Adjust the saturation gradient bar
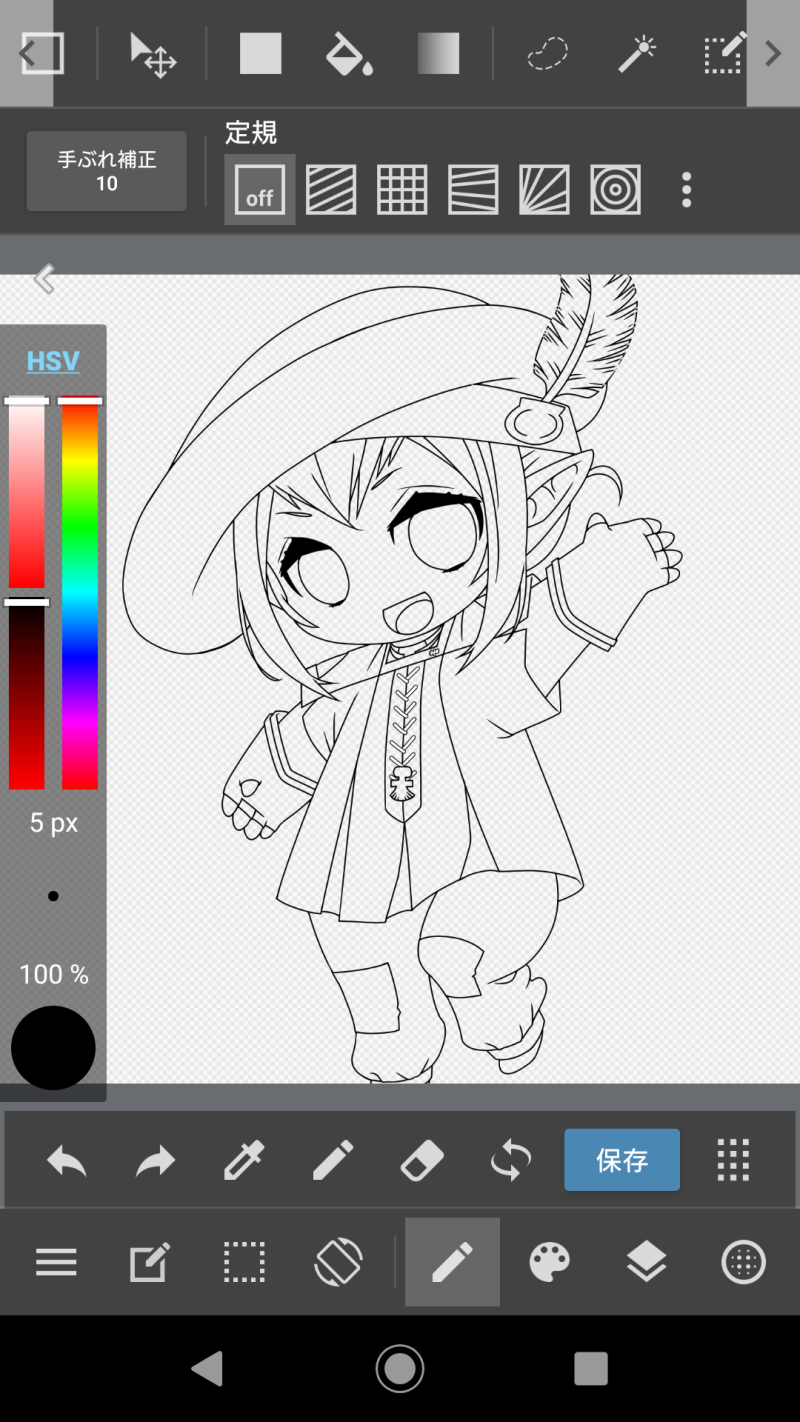This screenshot has height=1422, width=800. click(27, 495)
